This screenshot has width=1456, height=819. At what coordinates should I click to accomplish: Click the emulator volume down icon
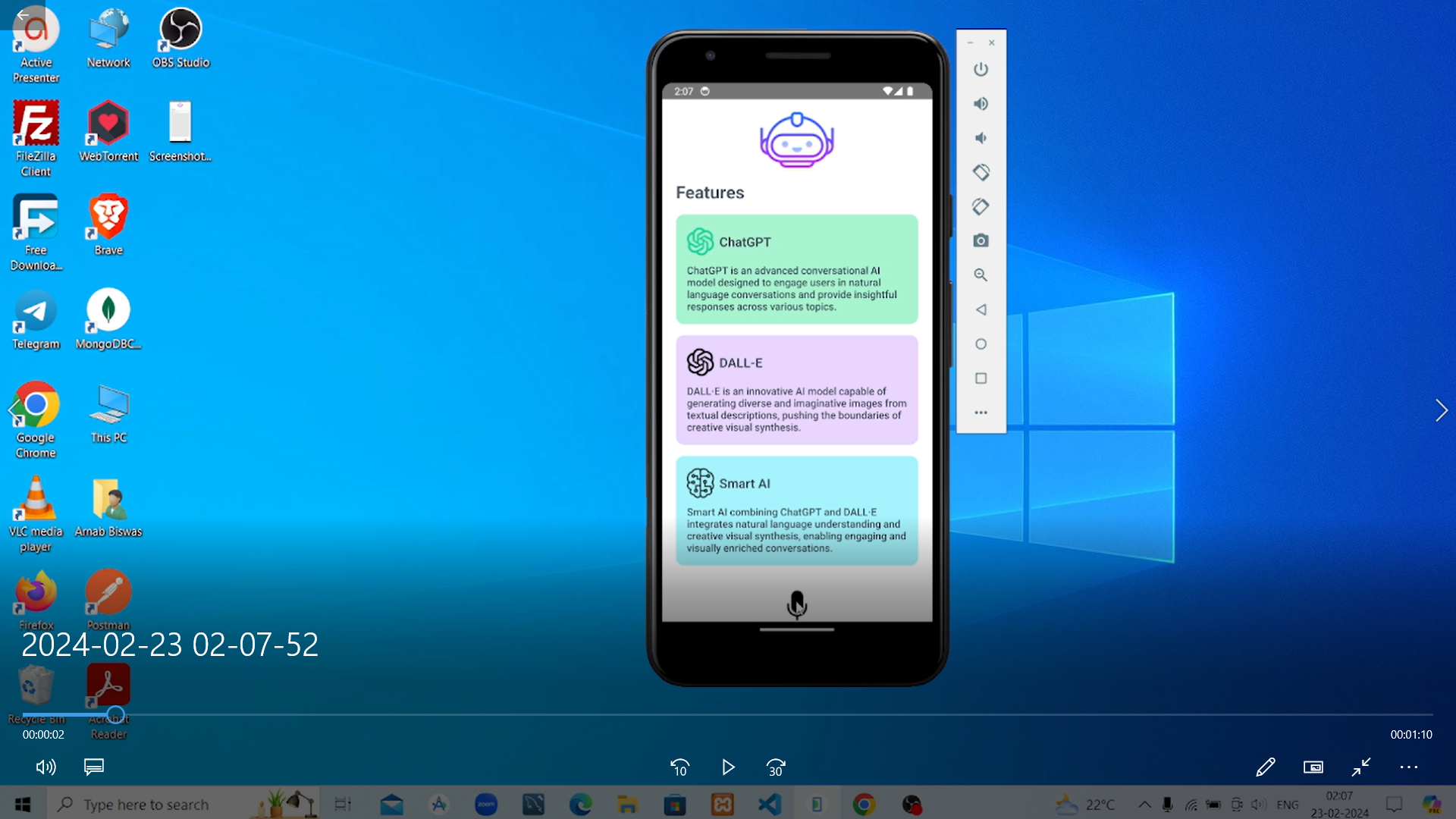(981, 138)
